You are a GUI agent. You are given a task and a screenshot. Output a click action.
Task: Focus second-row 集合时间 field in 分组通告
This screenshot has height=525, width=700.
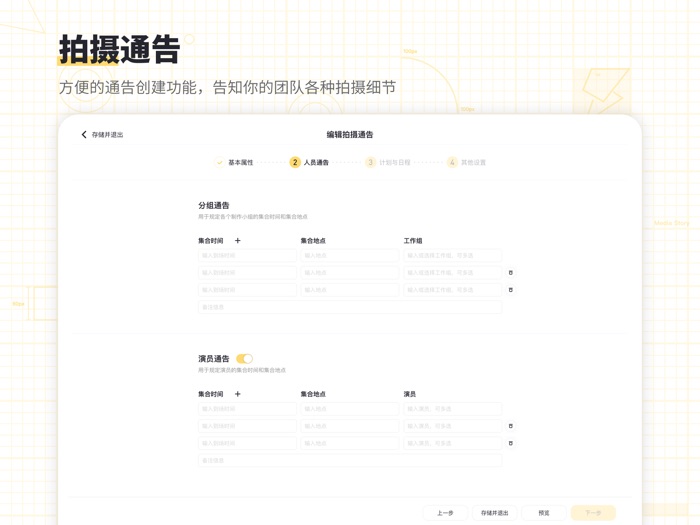point(247,273)
